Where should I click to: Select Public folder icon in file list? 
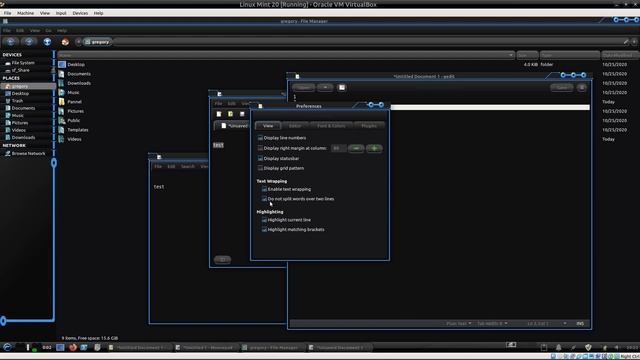tap(62, 120)
